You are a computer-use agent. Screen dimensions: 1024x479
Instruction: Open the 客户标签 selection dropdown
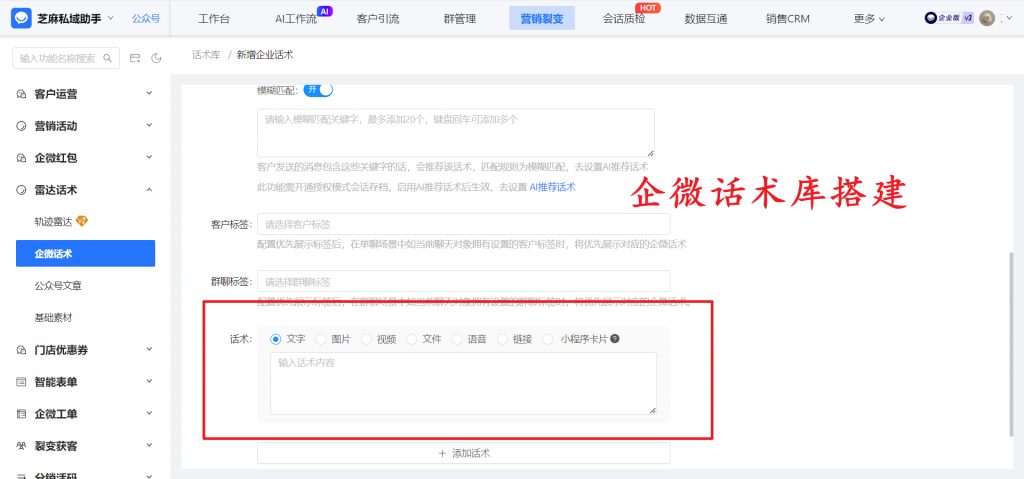coord(463,224)
